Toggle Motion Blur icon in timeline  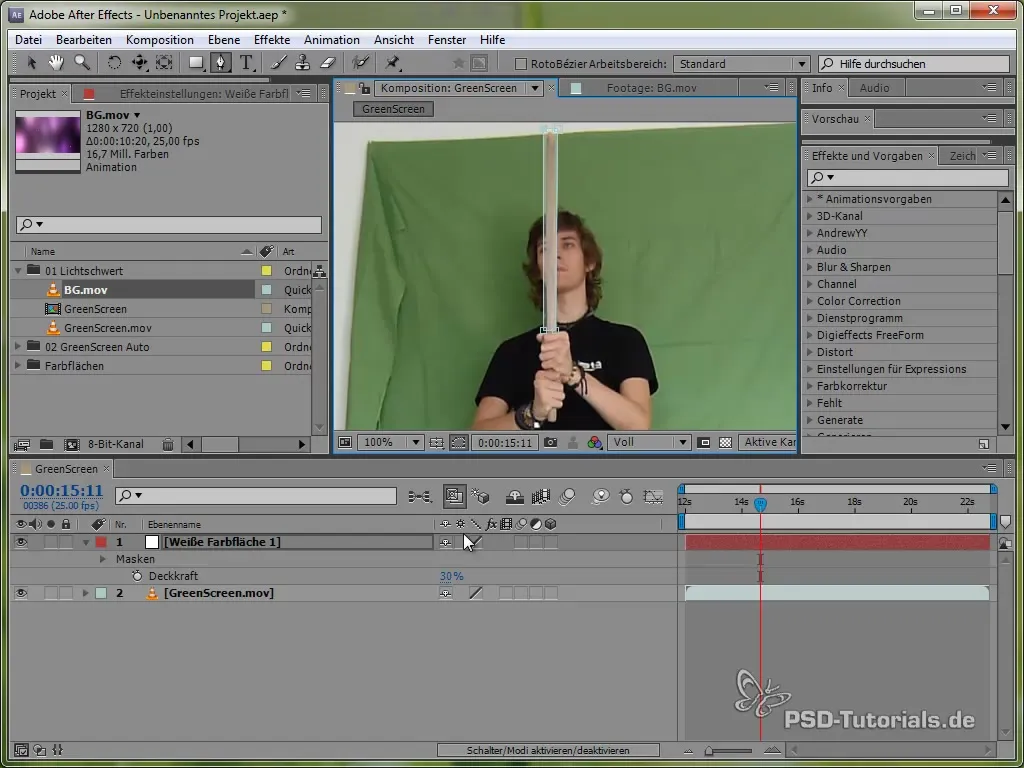point(567,497)
